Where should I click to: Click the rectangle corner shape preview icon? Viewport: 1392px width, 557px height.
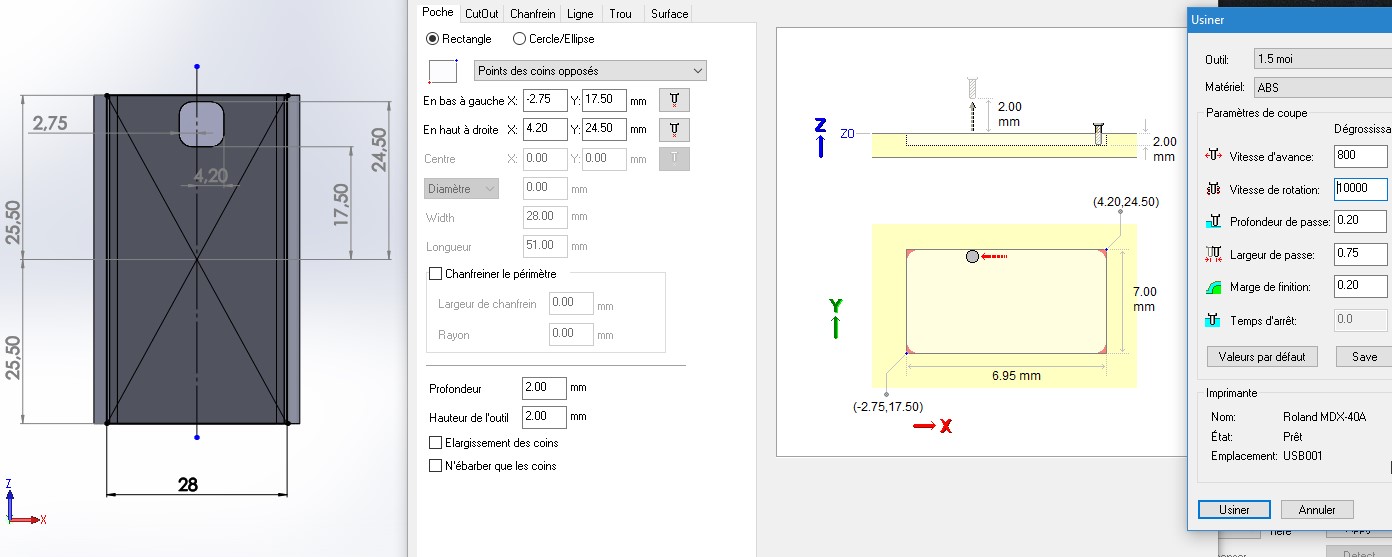pos(442,71)
